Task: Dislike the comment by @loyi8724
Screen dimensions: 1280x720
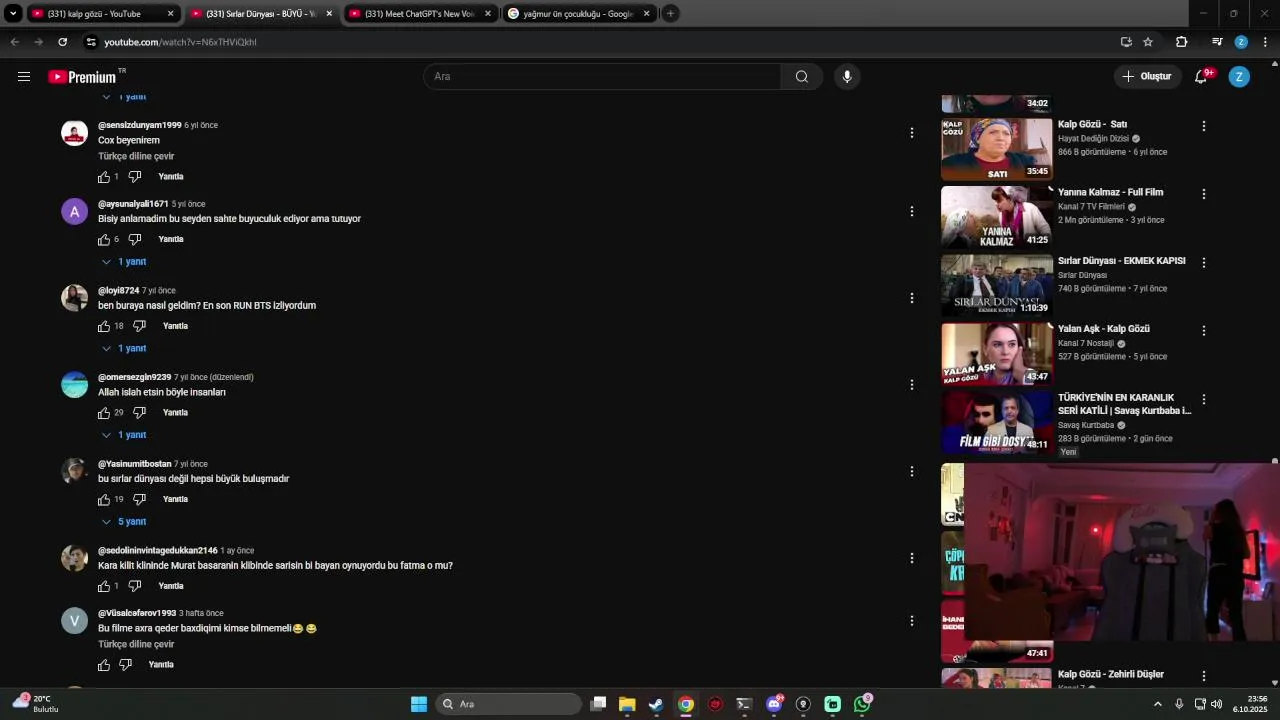Action: click(x=140, y=326)
